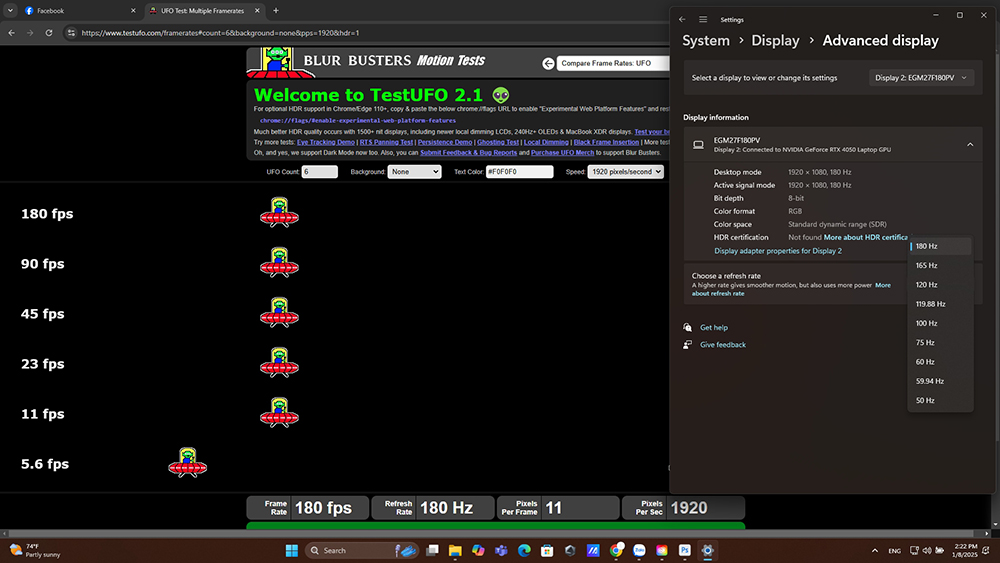Image resolution: width=1000 pixels, height=563 pixels.
Task: Select 119.88 Hz refresh rate
Action: click(x=940, y=304)
